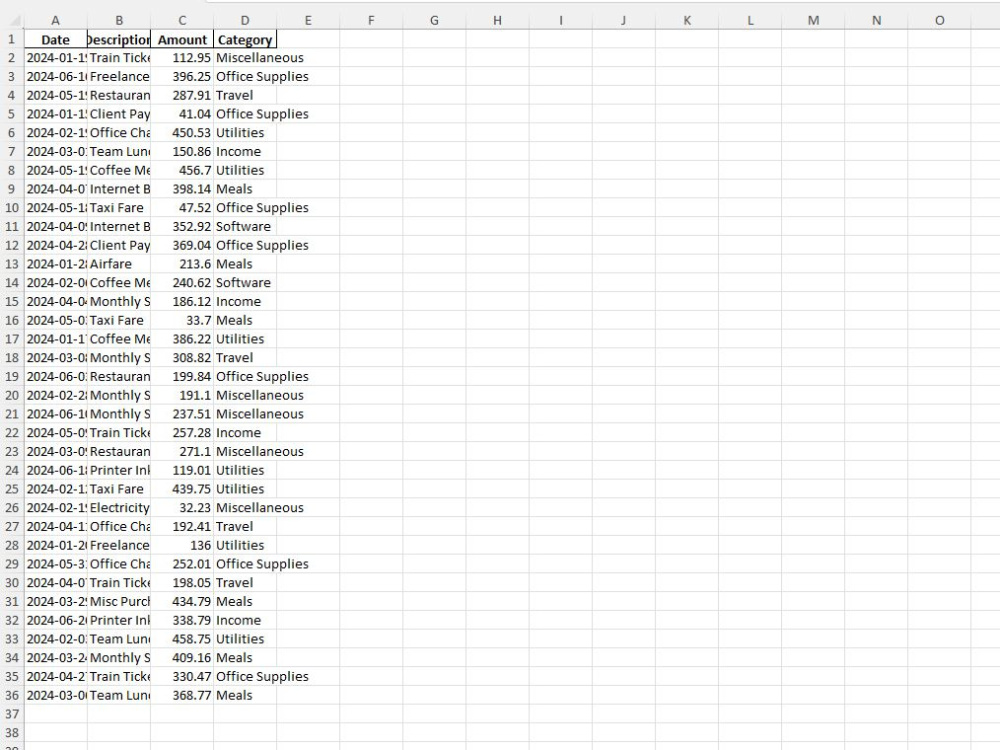Click the Category header cell

[x=245, y=40]
